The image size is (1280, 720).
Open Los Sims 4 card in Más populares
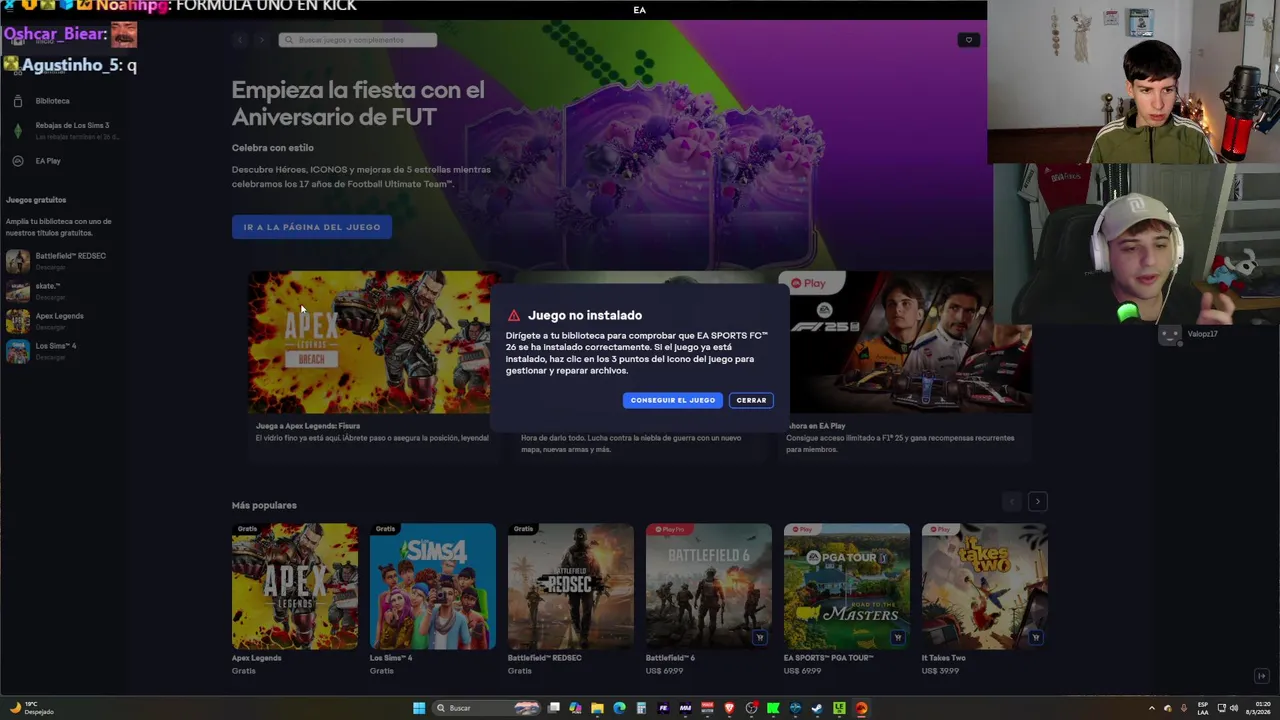click(433, 586)
